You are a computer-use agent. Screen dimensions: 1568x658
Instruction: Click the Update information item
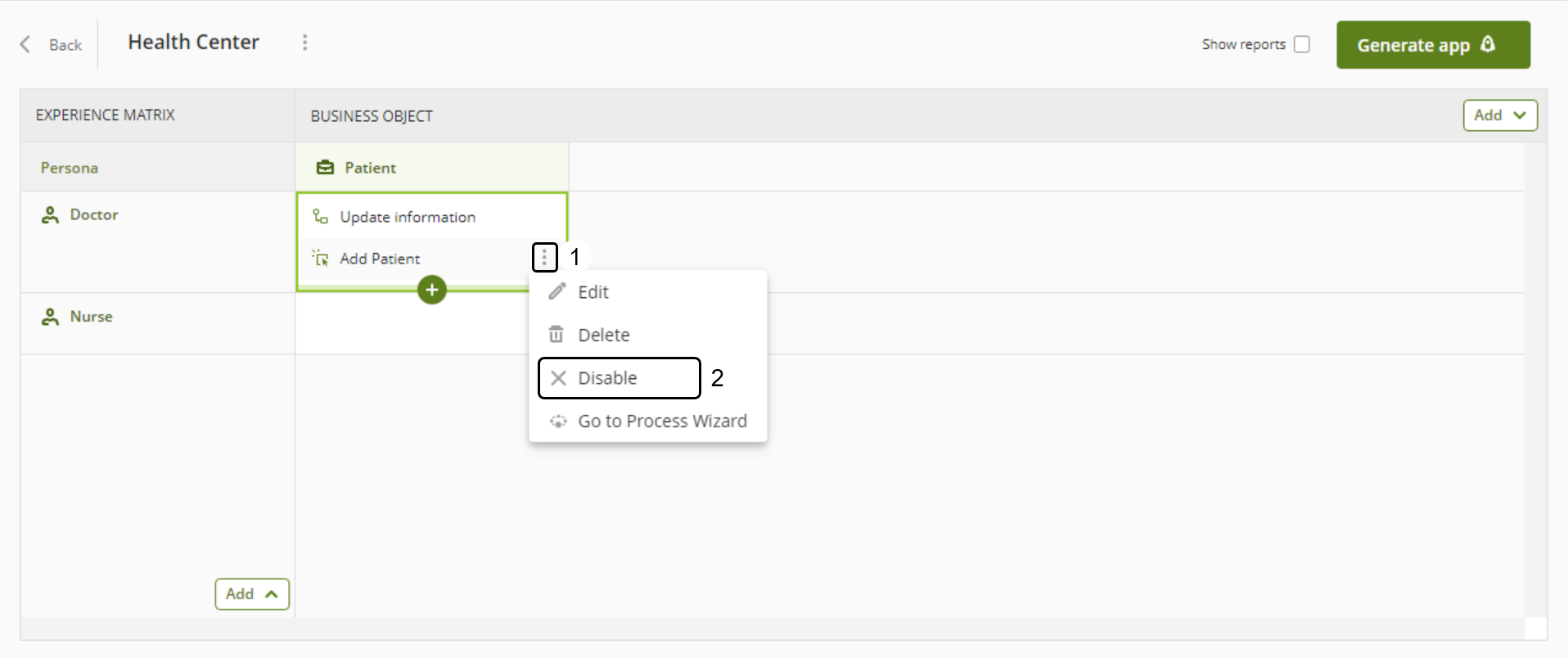pos(408,217)
